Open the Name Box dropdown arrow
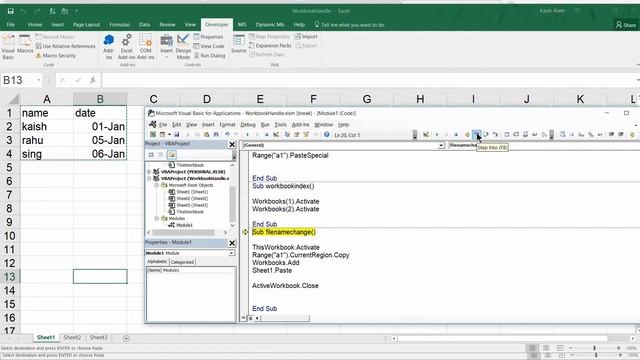640x360 pixels. pos(39,80)
